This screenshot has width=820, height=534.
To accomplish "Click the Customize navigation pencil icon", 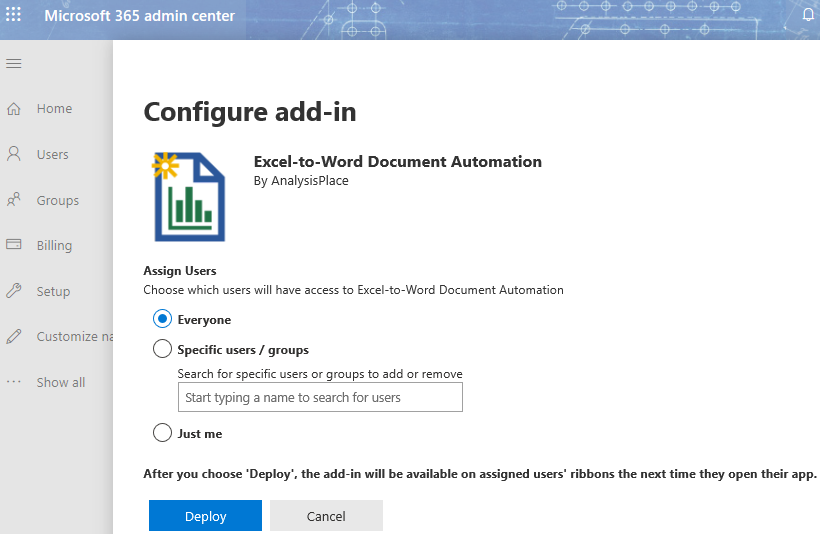I will pyautogui.click(x=14, y=336).
